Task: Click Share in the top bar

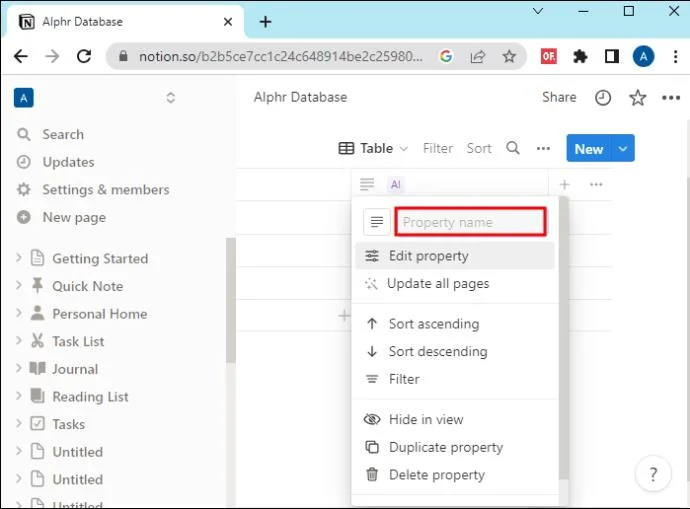Action: pos(559,97)
